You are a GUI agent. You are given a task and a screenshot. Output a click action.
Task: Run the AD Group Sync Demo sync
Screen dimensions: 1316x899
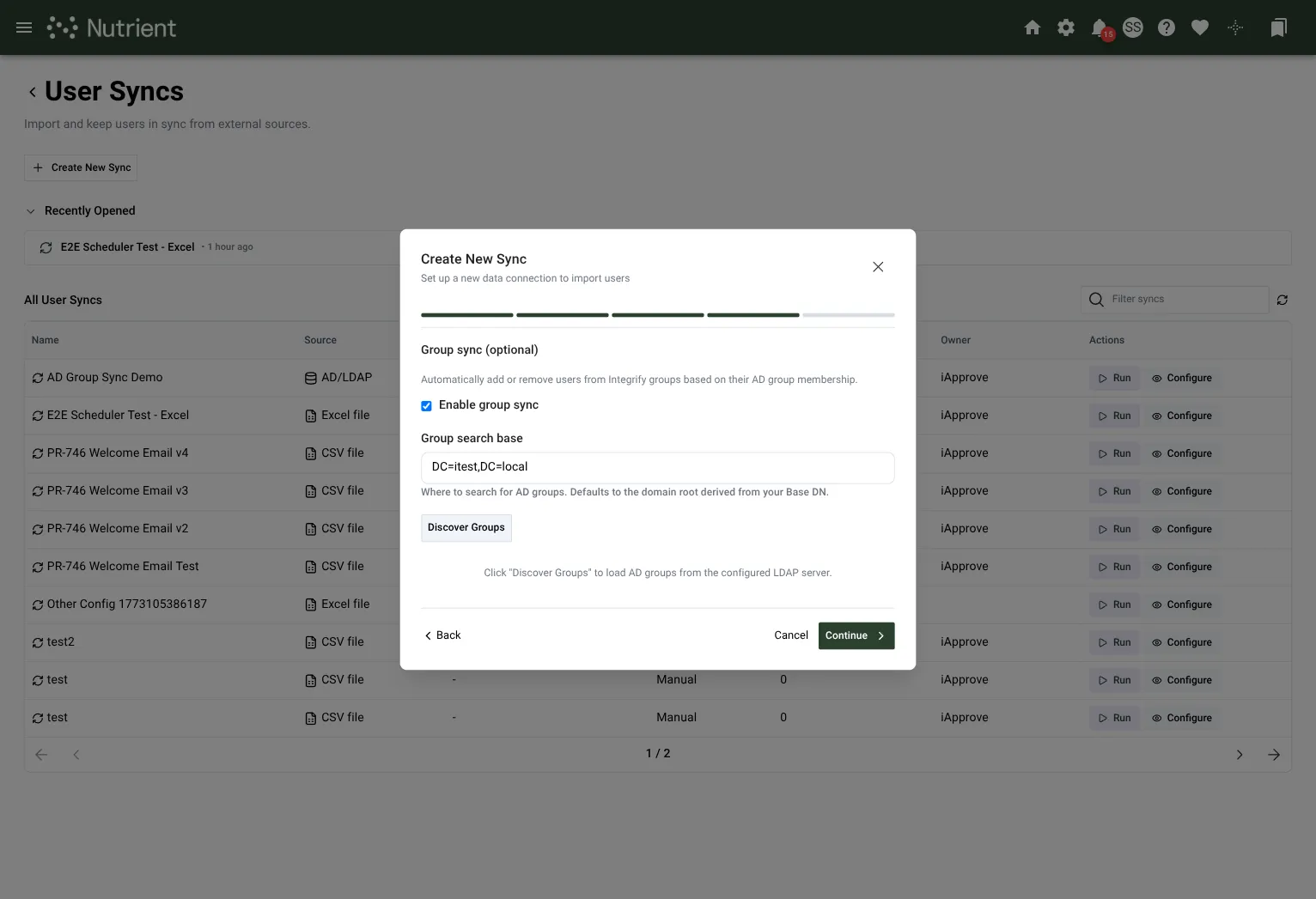pos(1114,378)
